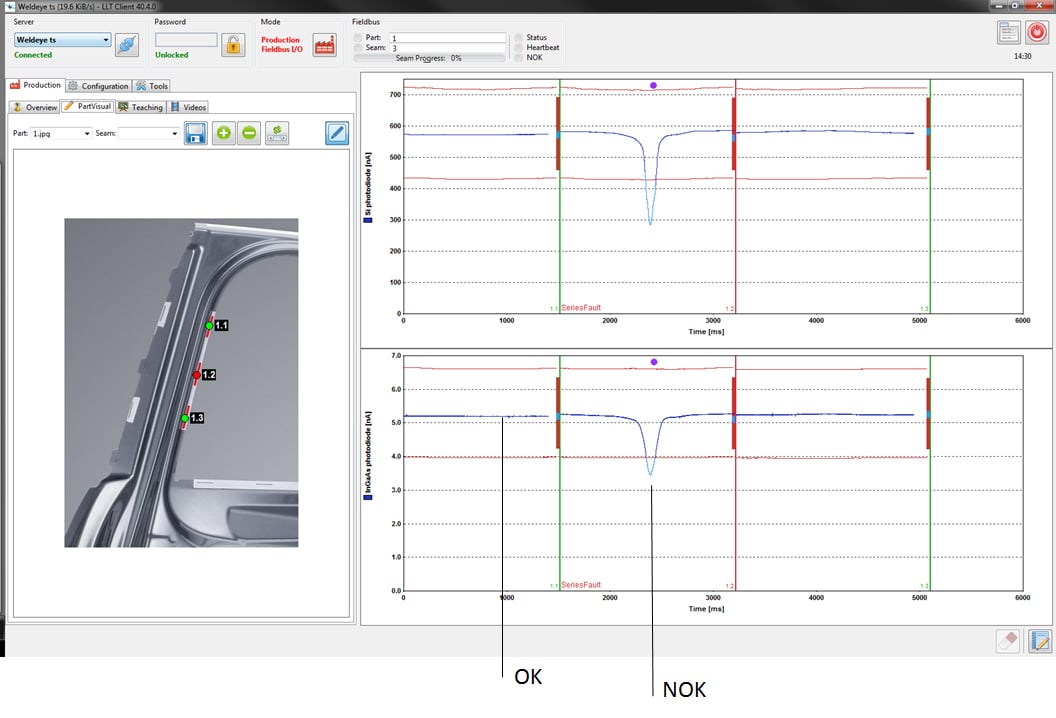Open the Teaching tab

[140, 107]
